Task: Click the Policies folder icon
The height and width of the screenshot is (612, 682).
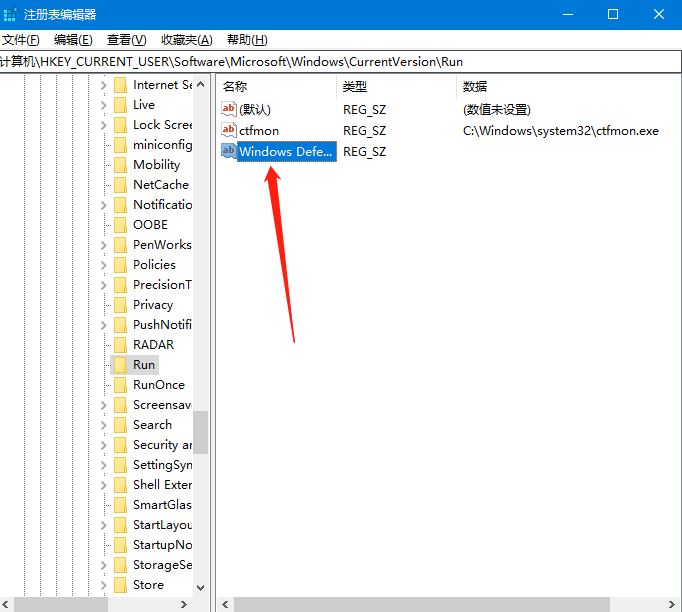Action: pyautogui.click(x=120, y=265)
